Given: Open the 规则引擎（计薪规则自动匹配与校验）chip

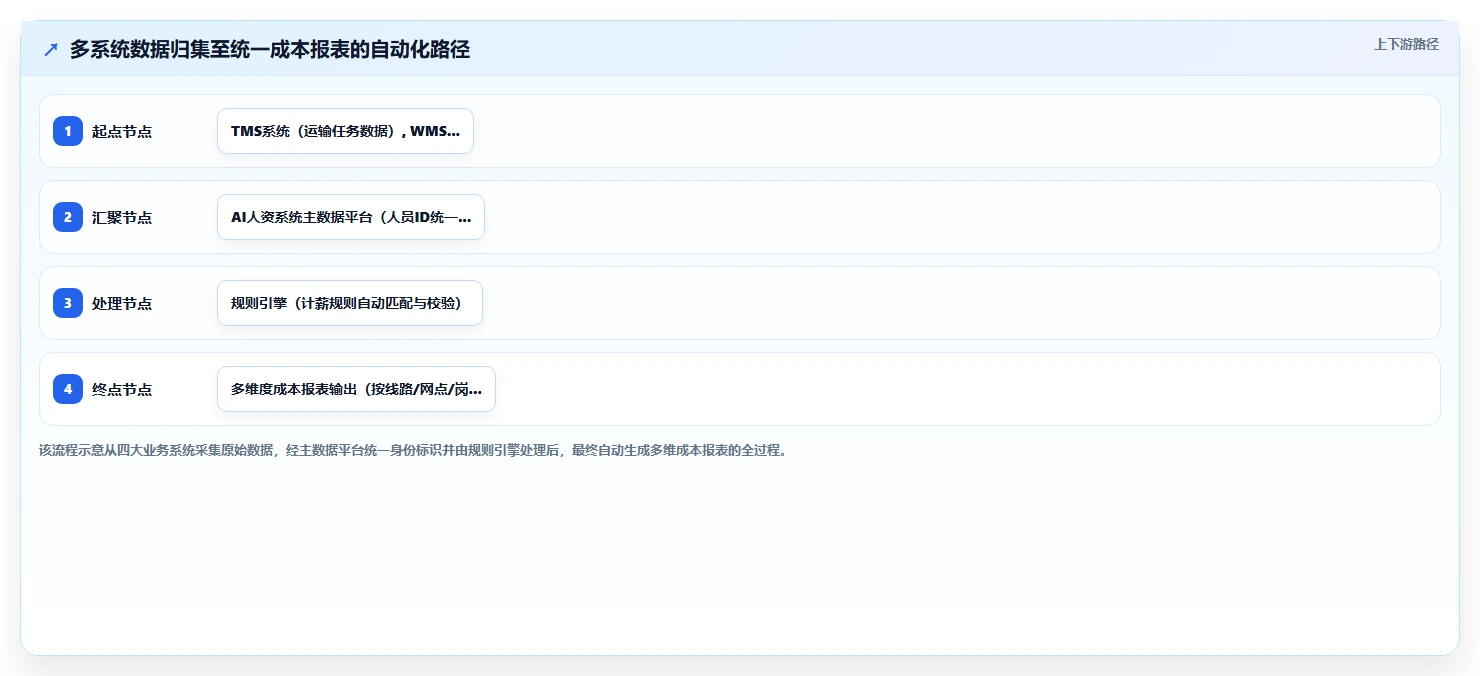Looking at the screenshot, I should [350, 303].
